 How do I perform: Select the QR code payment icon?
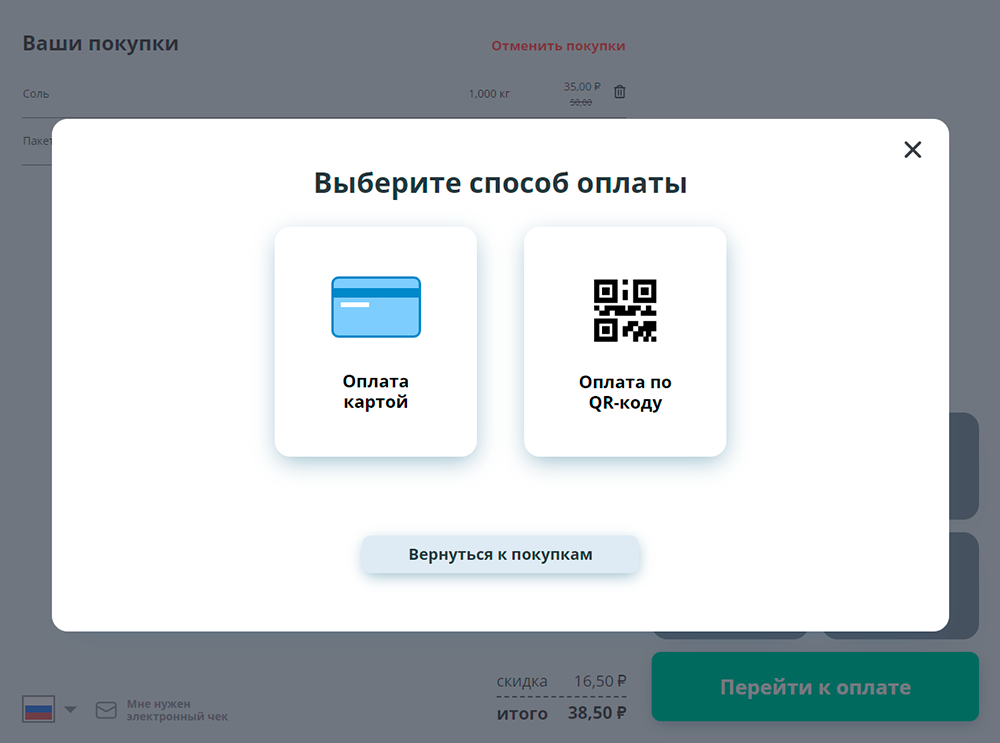(625, 310)
